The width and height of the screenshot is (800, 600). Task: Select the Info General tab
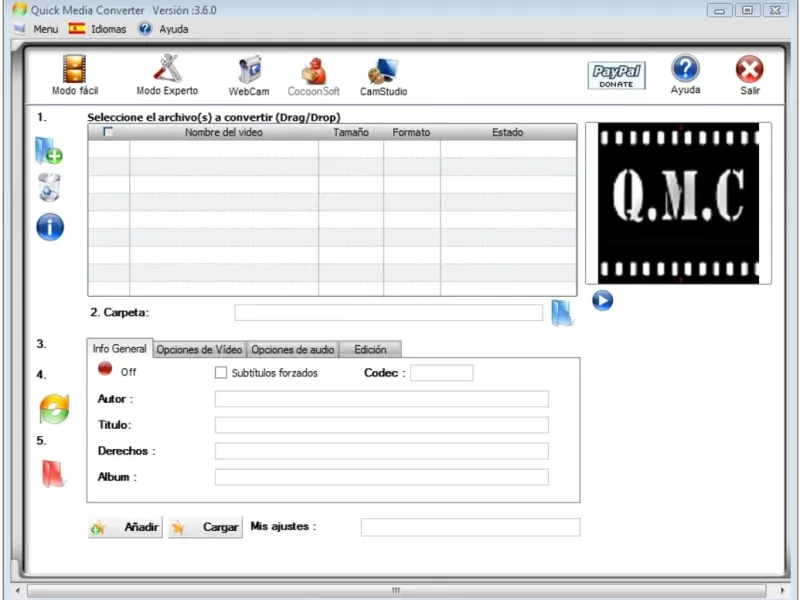[119, 348]
